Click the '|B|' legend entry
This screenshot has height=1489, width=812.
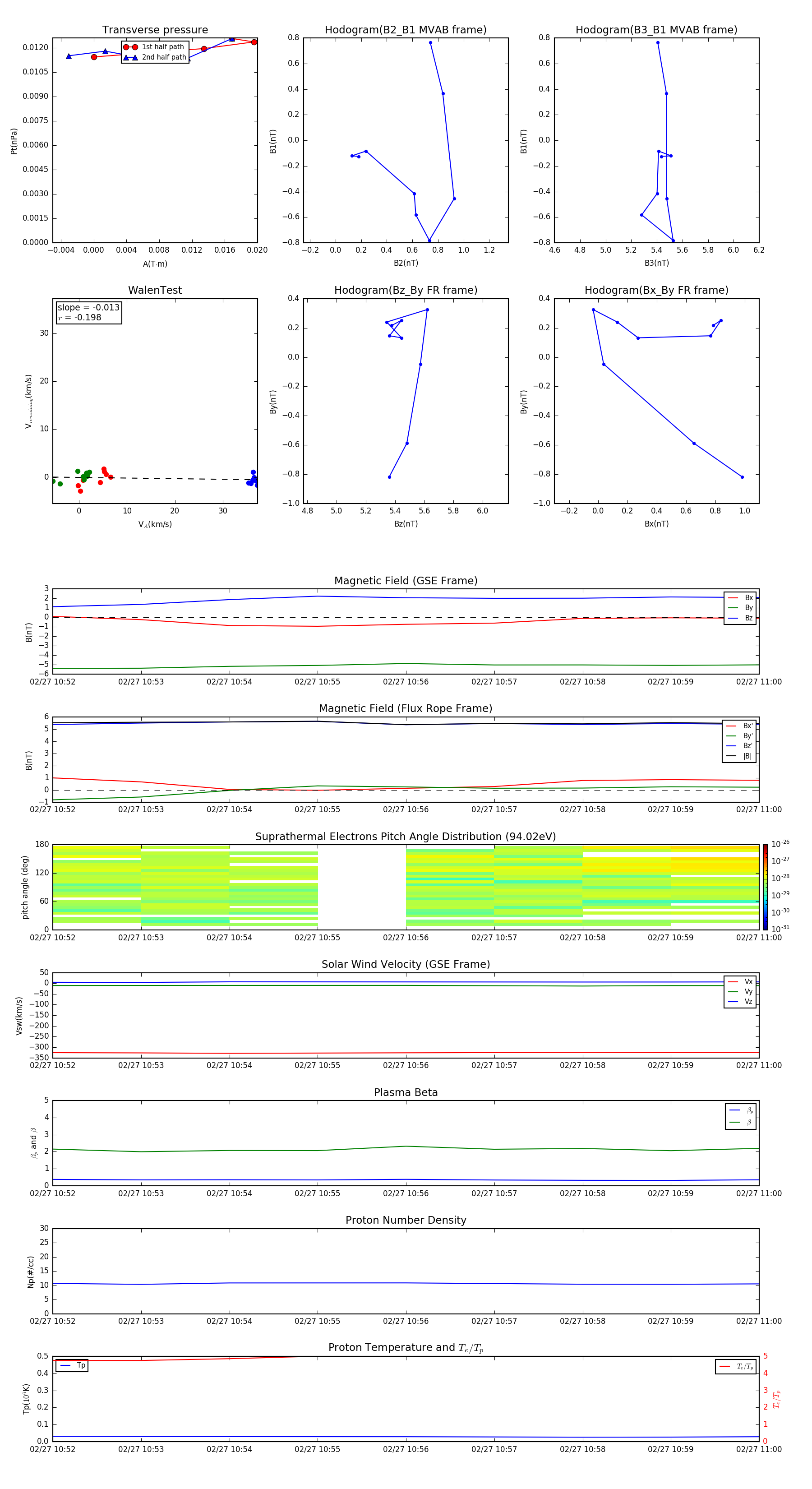(739, 757)
